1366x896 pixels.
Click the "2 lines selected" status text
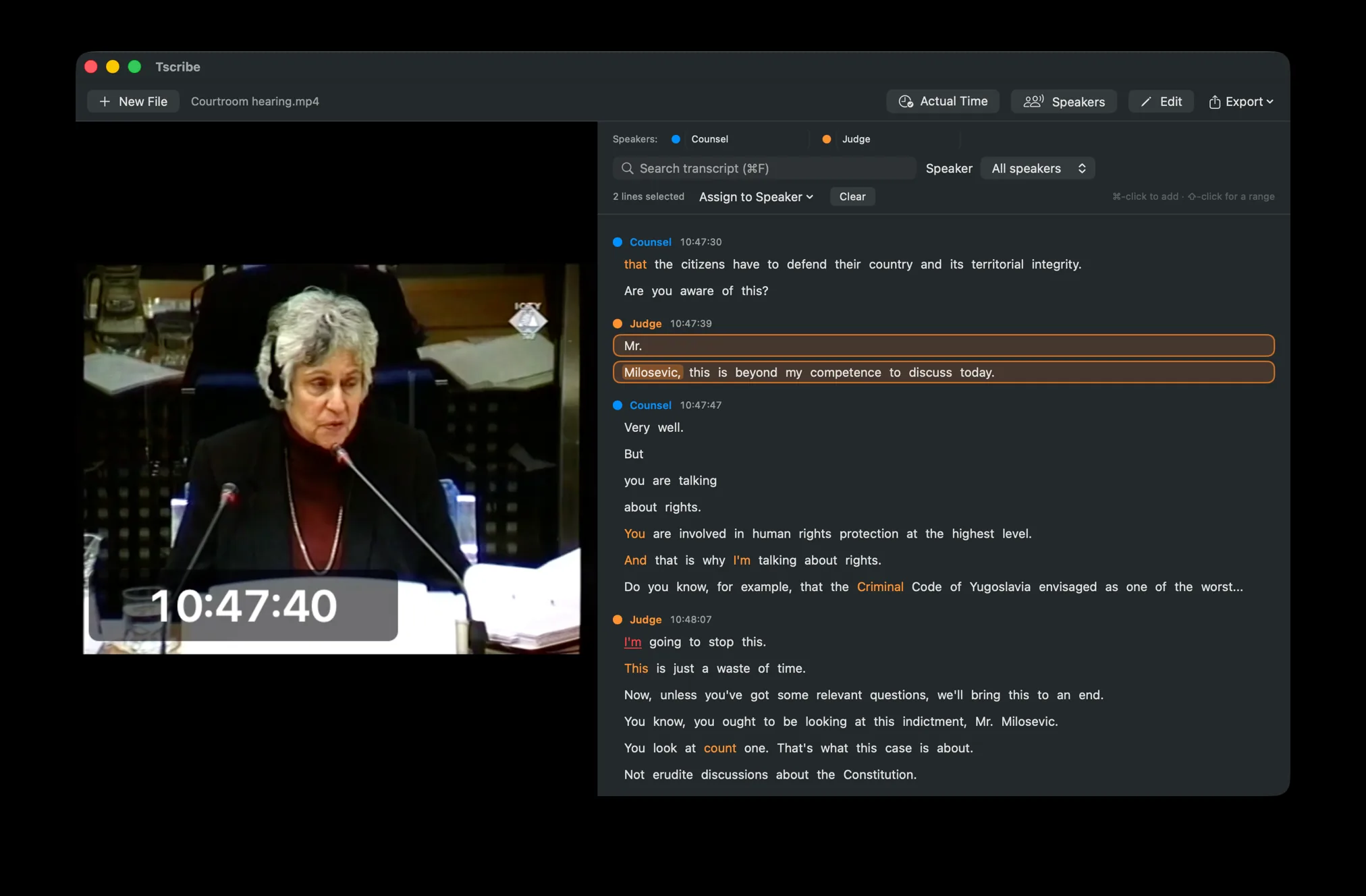(649, 196)
